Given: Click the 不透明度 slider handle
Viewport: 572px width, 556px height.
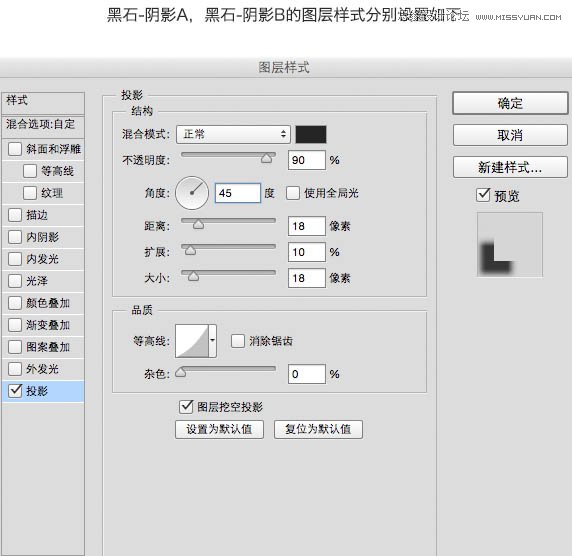Looking at the screenshot, I should 267,158.
